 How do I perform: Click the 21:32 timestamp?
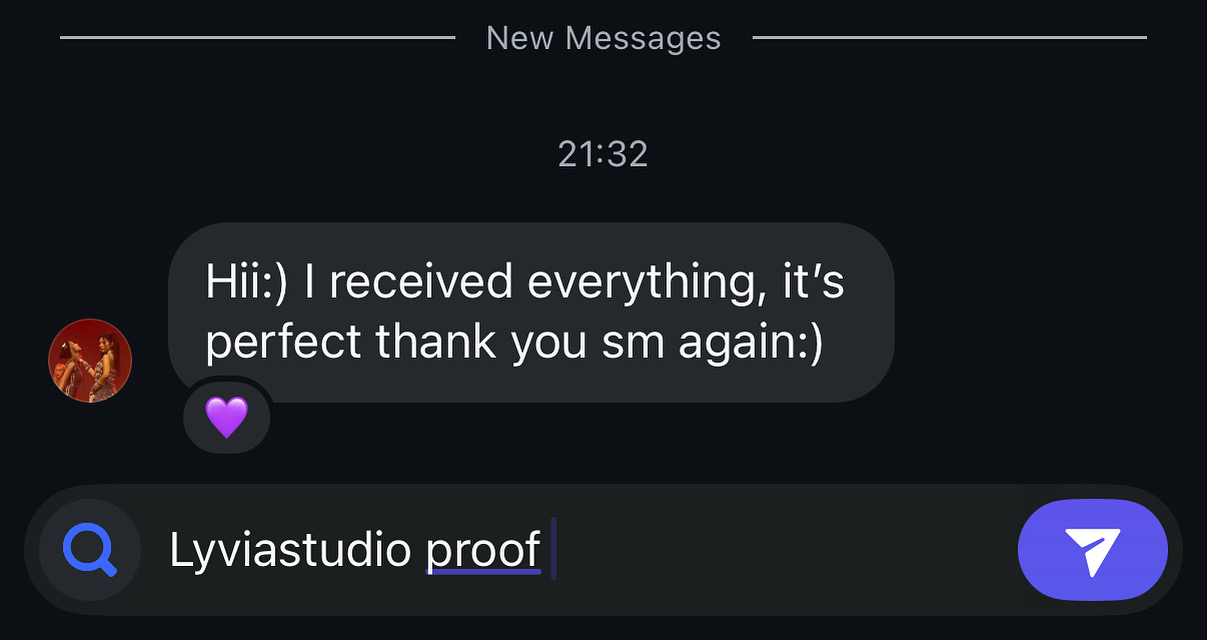(603, 154)
